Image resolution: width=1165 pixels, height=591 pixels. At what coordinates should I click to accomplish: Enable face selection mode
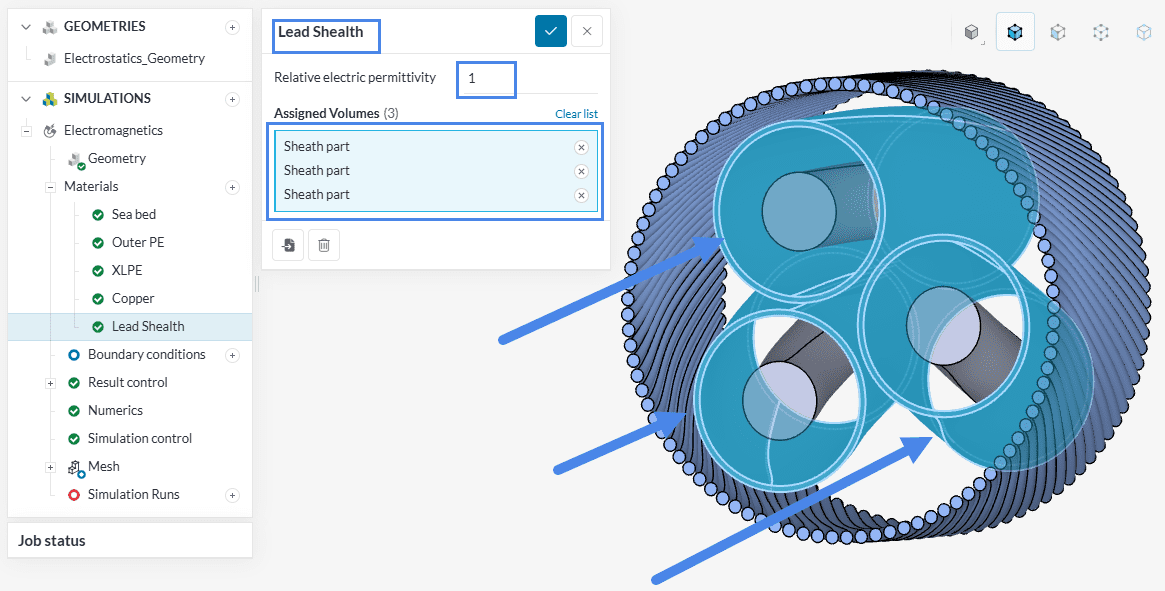(1058, 32)
